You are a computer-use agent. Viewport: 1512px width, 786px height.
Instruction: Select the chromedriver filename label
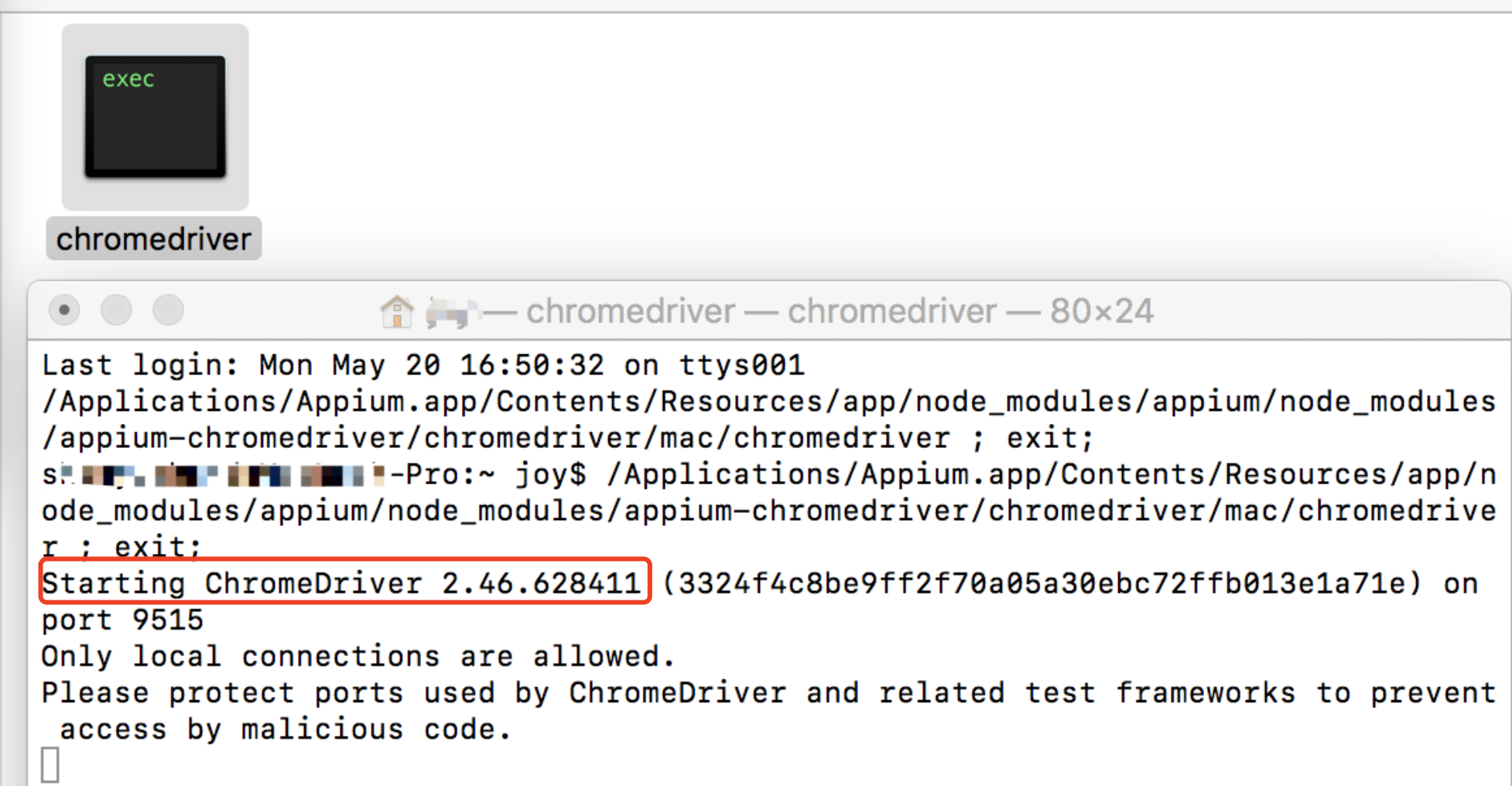point(152,238)
